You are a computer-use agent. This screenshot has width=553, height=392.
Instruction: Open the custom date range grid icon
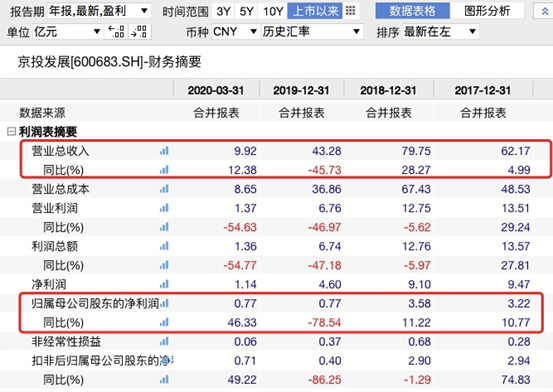350,11
